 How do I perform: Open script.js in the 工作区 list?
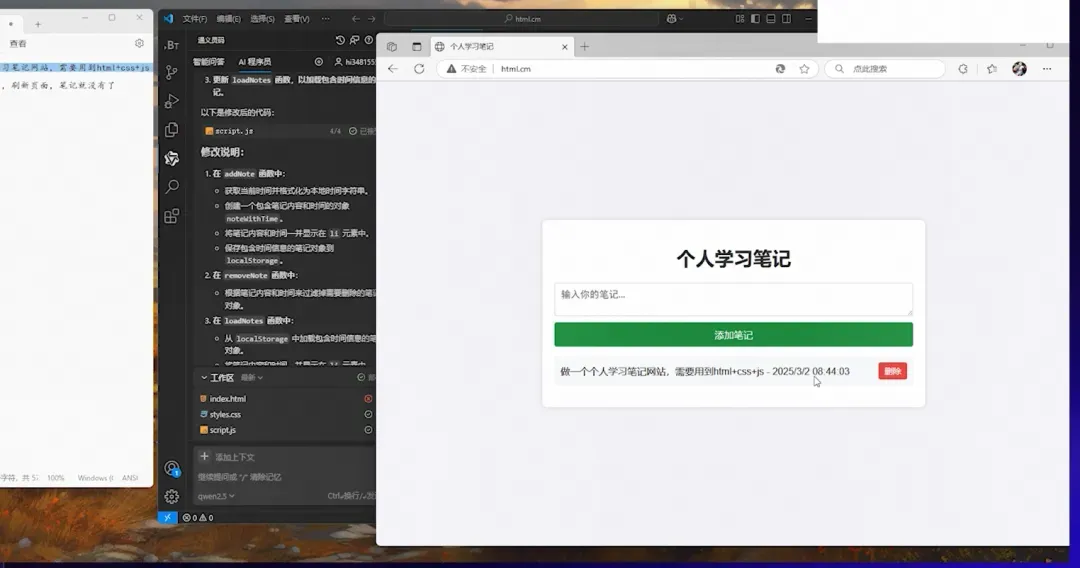pyautogui.click(x=222, y=430)
